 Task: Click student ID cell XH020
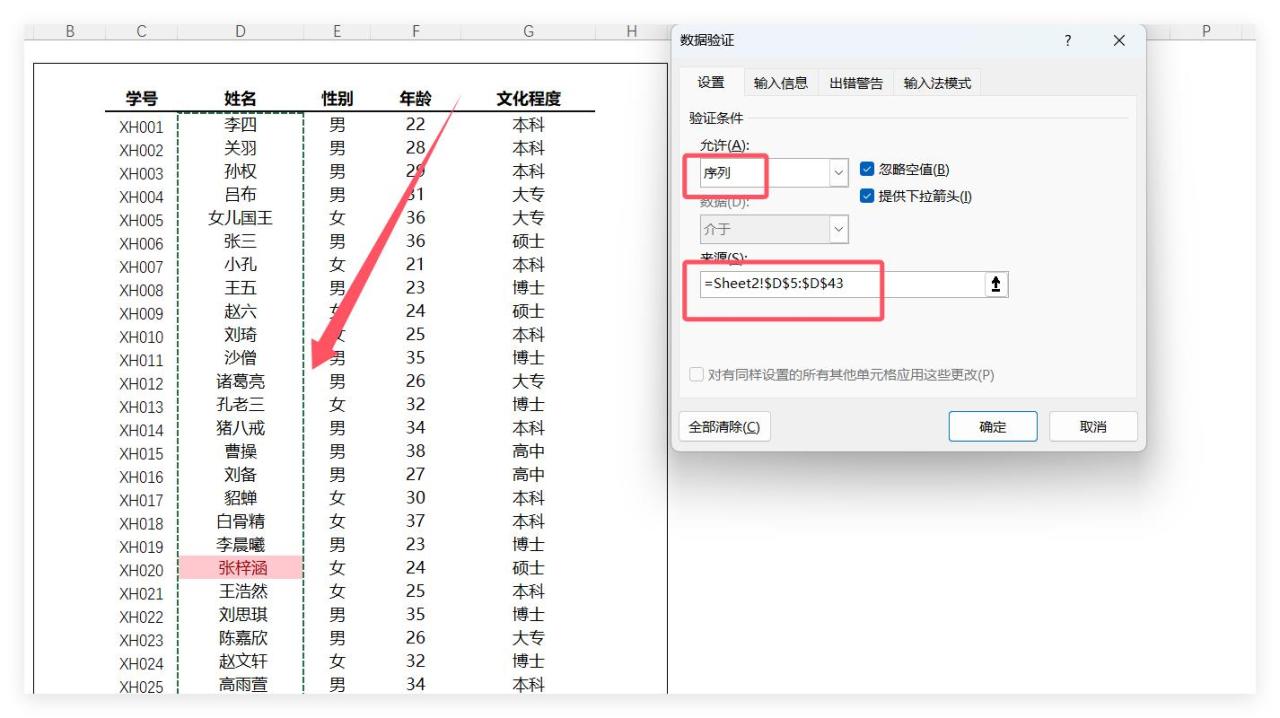click(141, 570)
